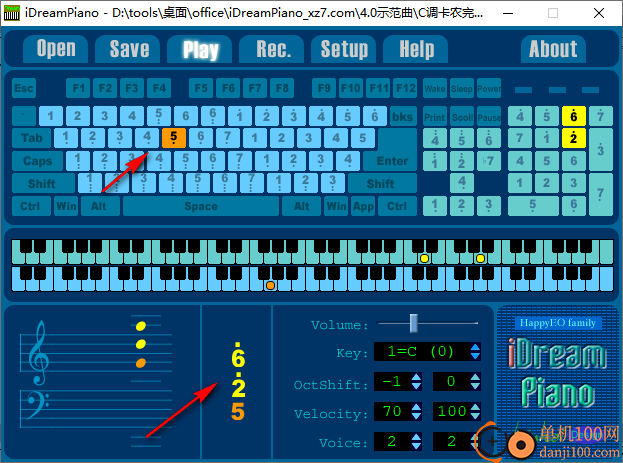Click the bks backspace virtual key
This screenshot has height=463, width=623.
403,116
